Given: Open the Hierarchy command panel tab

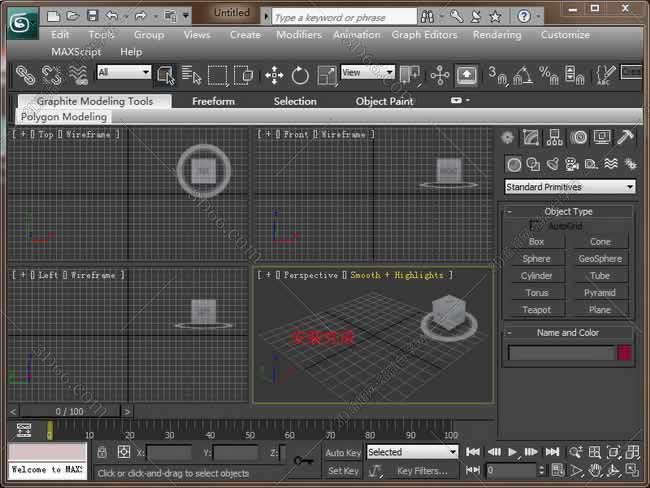Looking at the screenshot, I should point(554,137).
